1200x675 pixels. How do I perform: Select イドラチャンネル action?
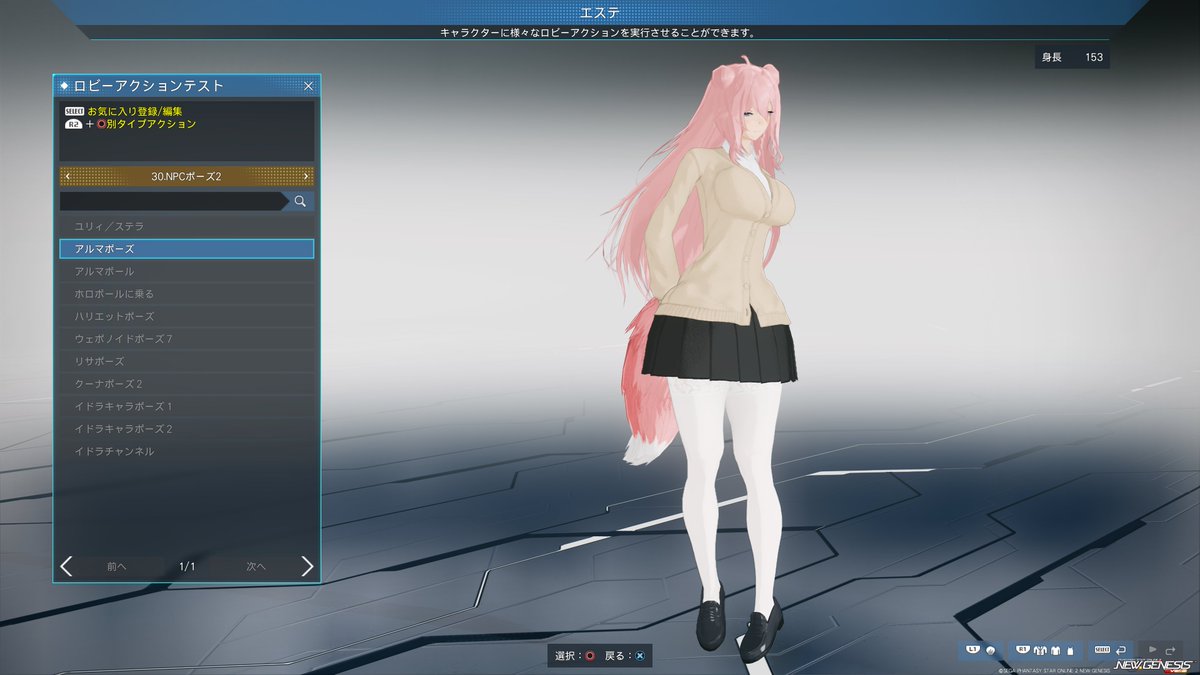[x=187, y=451]
